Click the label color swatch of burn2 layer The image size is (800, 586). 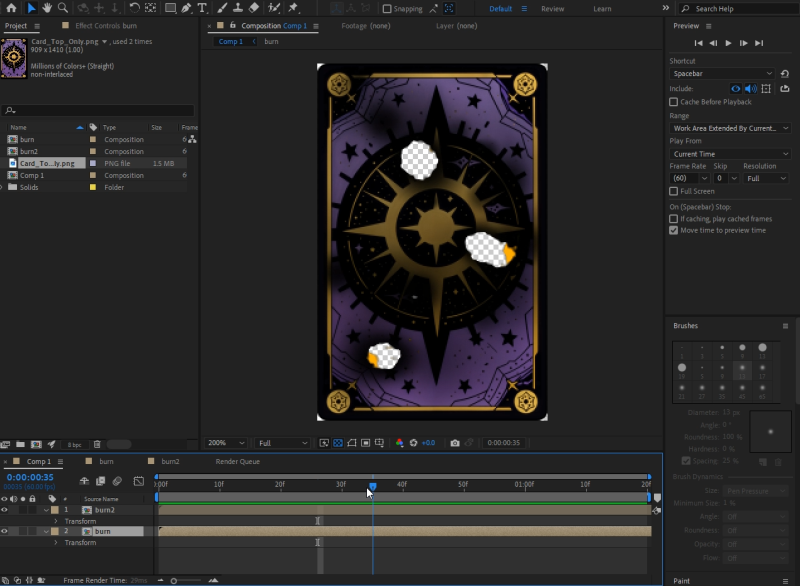click(55, 510)
